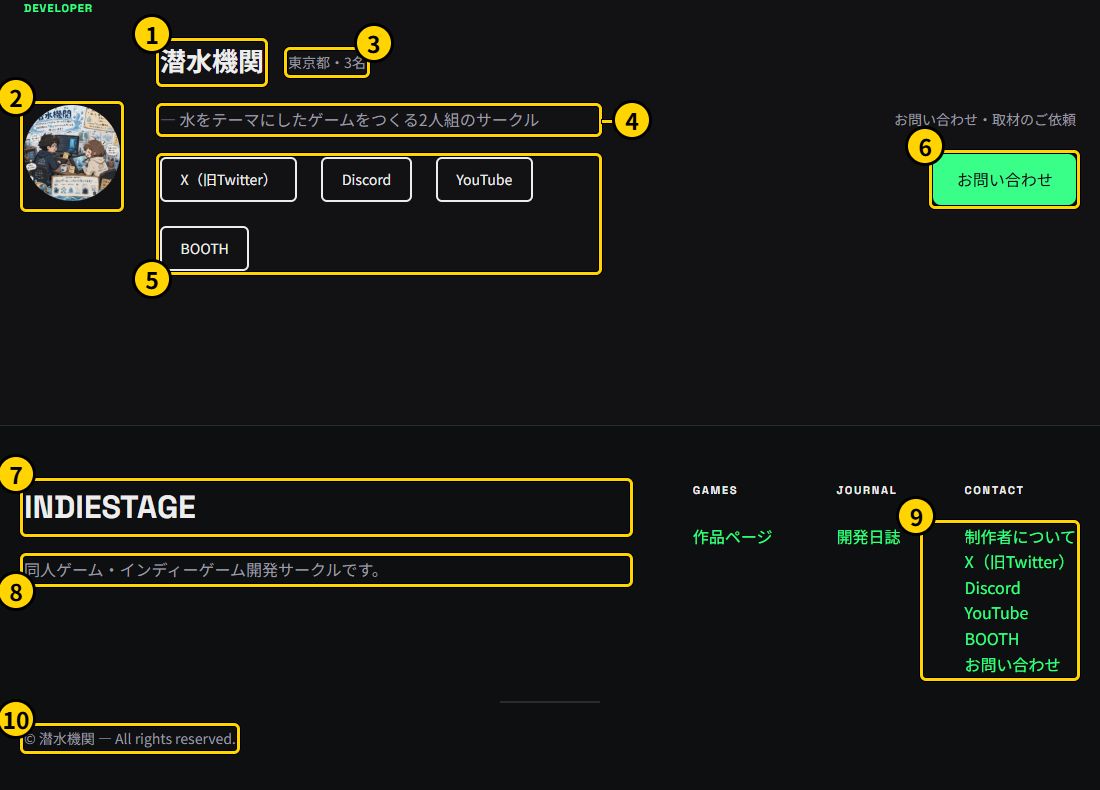Follow the green YouTube footer link

pyautogui.click(x=996, y=613)
